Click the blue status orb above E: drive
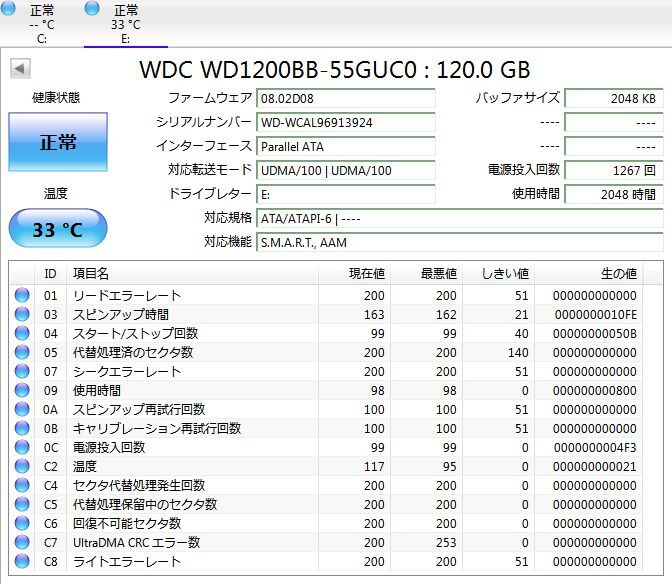The width and height of the screenshot is (672, 584). [x=93, y=9]
